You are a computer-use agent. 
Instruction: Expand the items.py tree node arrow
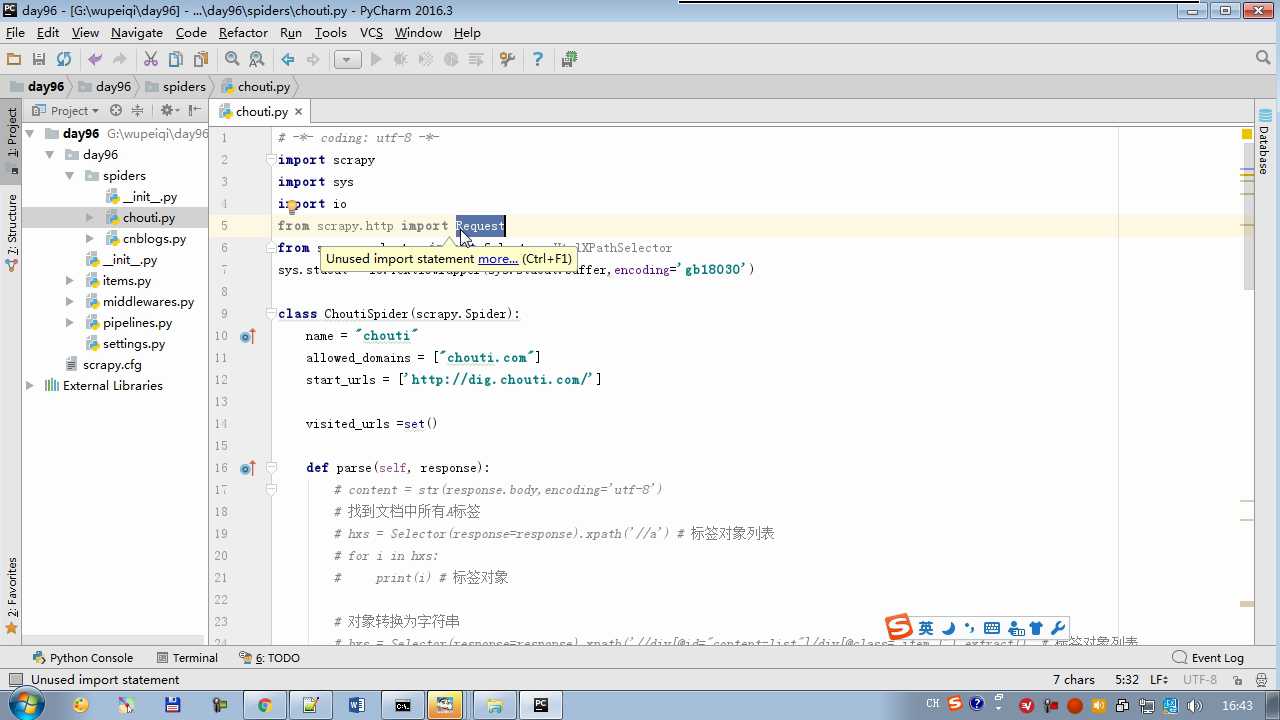pos(70,281)
